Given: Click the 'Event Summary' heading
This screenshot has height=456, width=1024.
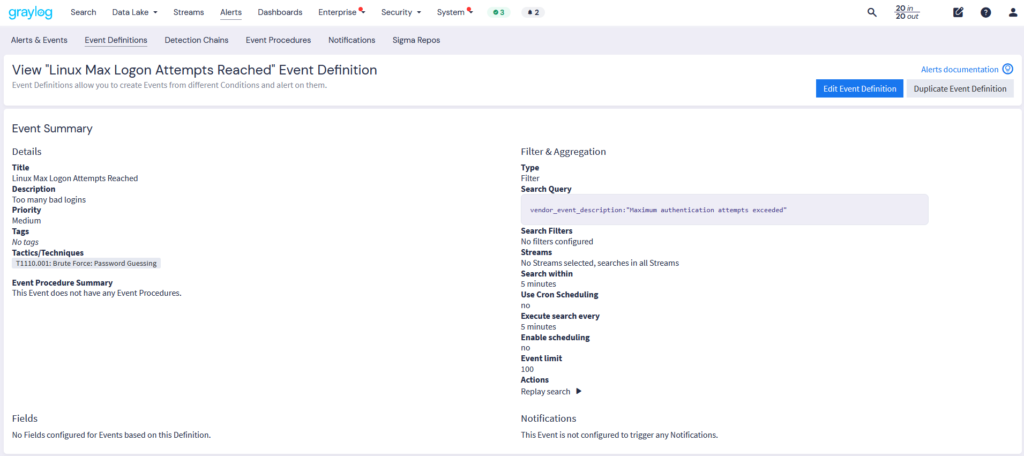Looking at the screenshot, I should tap(52, 129).
